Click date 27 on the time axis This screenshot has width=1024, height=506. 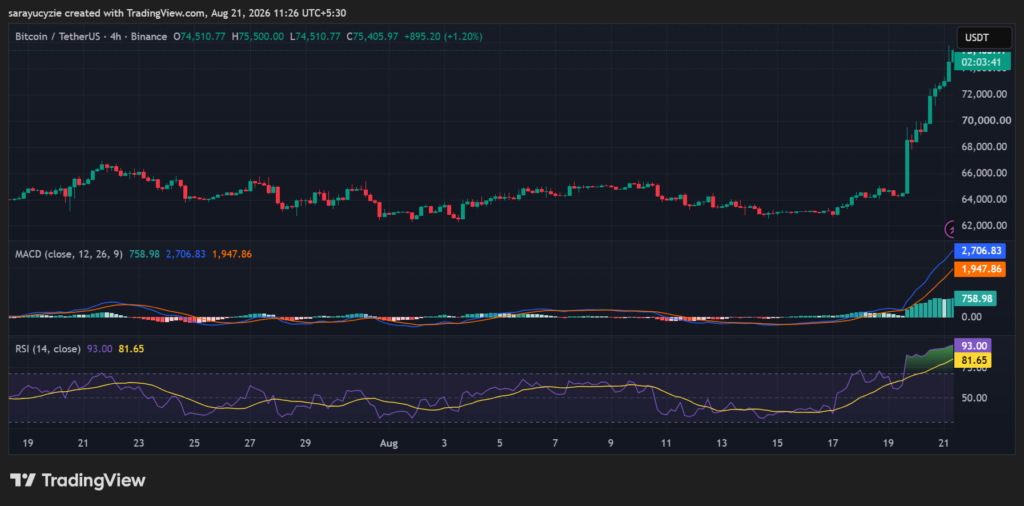249,443
